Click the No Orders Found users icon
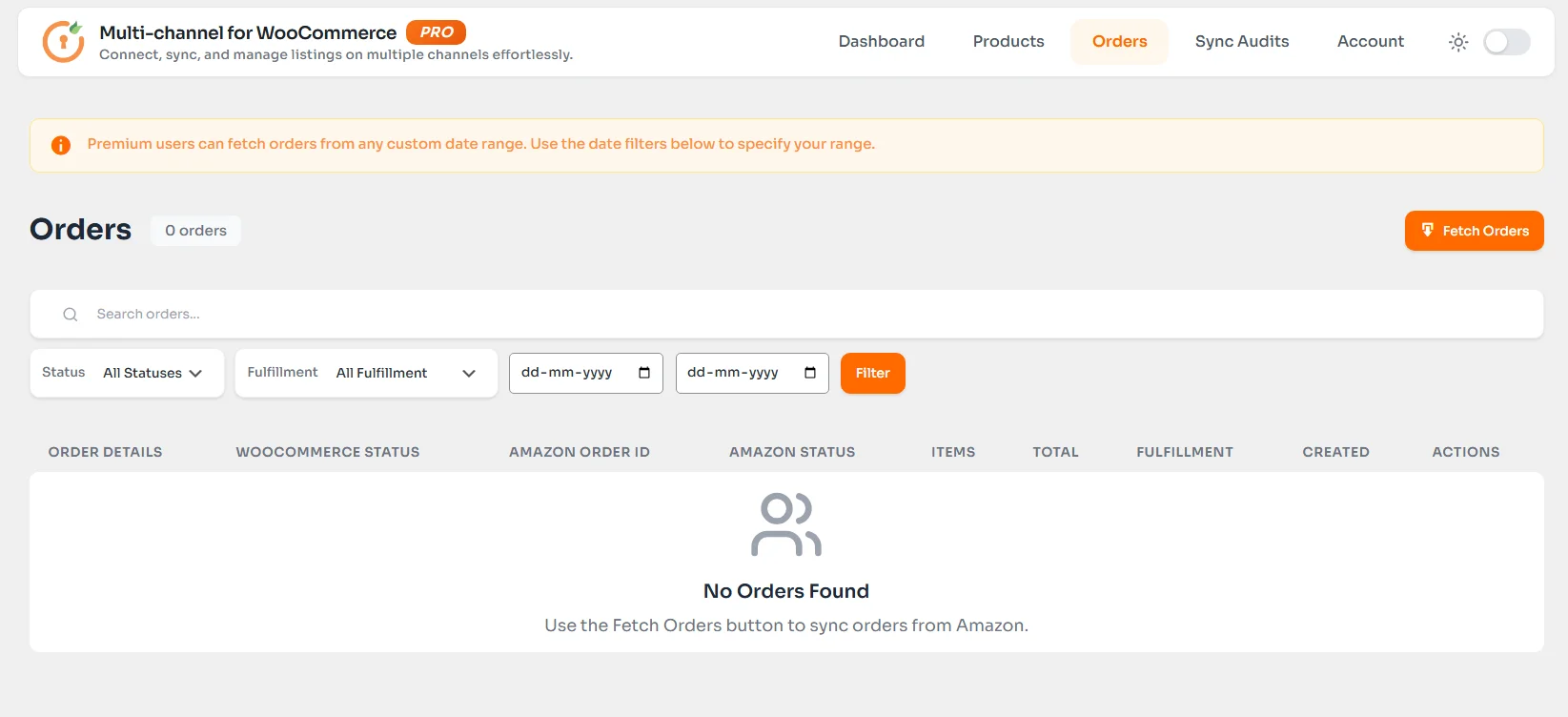This screenshot has width=1568, height=717. 786,524
